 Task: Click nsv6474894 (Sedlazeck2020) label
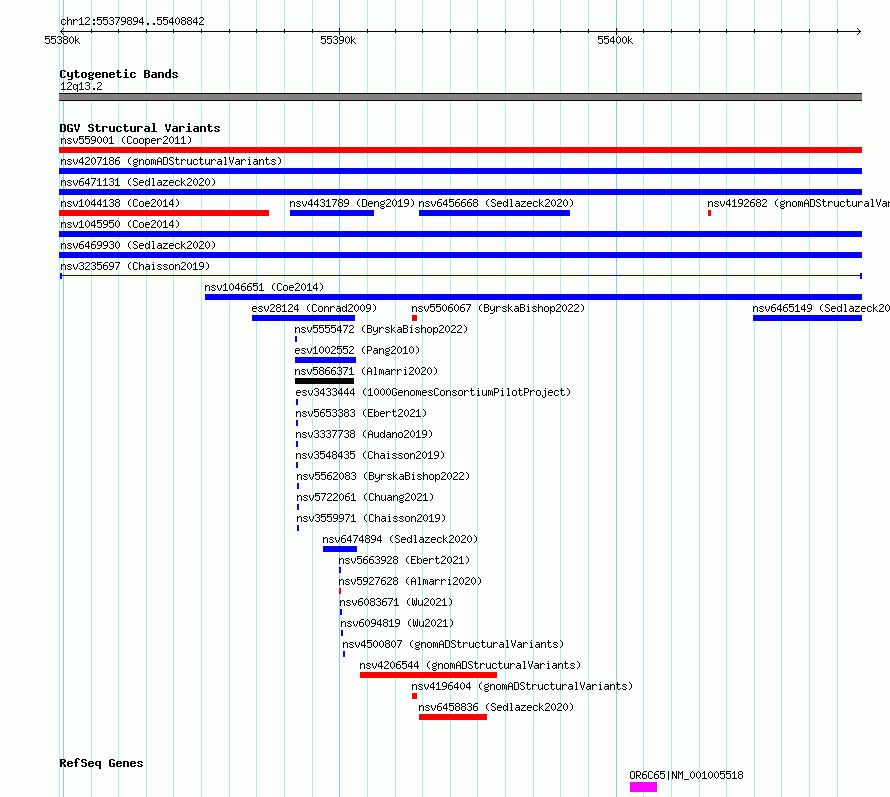coord(400,539)
